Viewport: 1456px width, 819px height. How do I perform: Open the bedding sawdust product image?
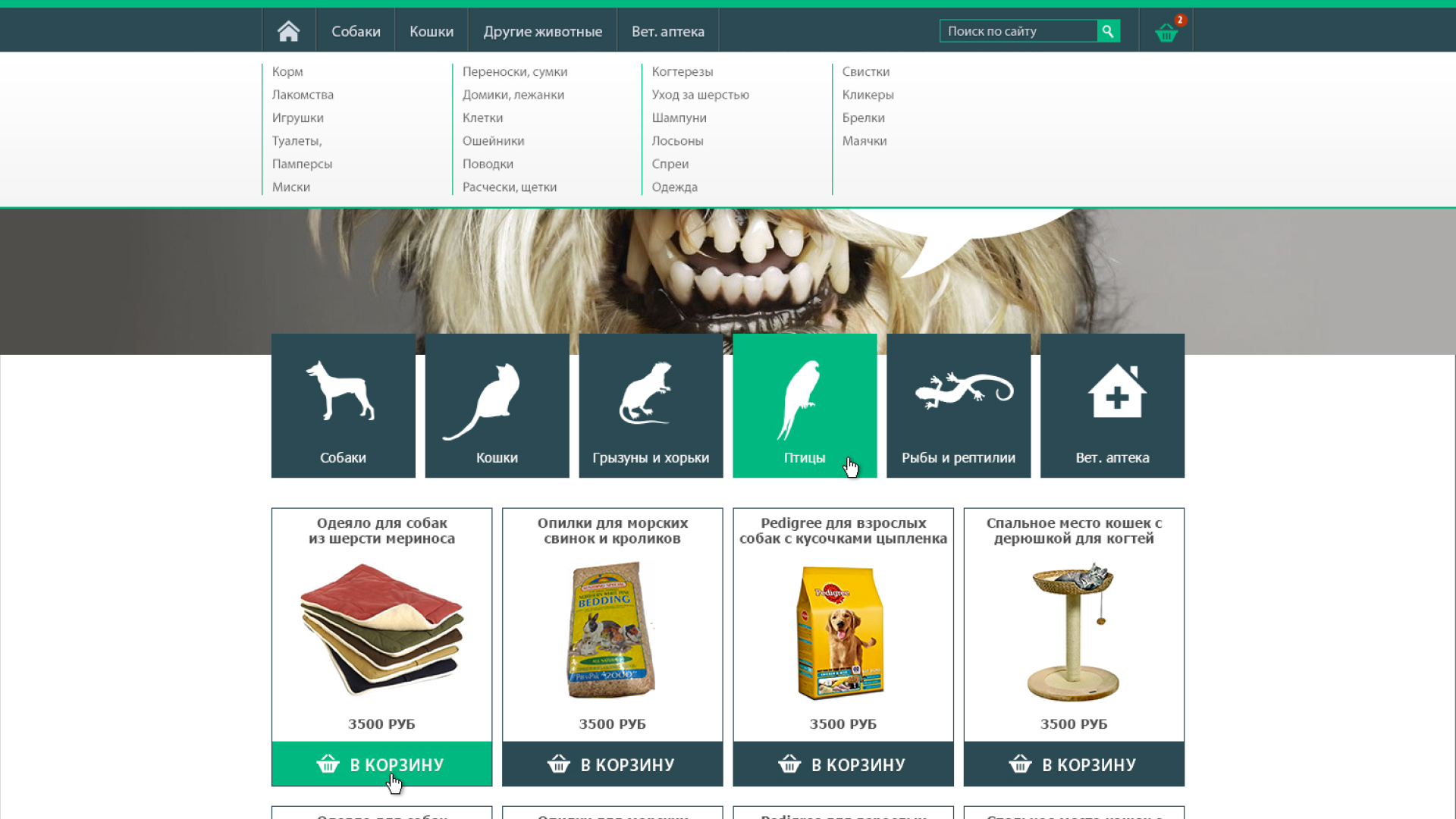(612, 630)
